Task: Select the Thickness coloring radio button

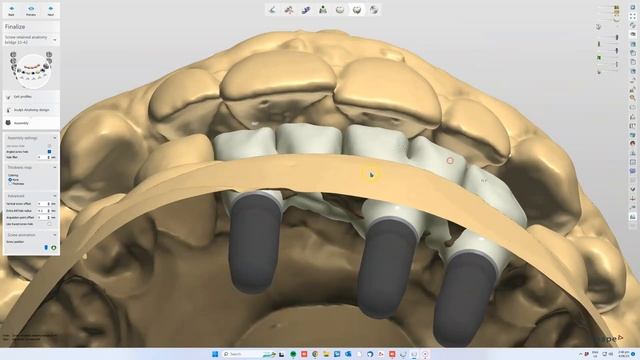Action: tap(10, 184)
